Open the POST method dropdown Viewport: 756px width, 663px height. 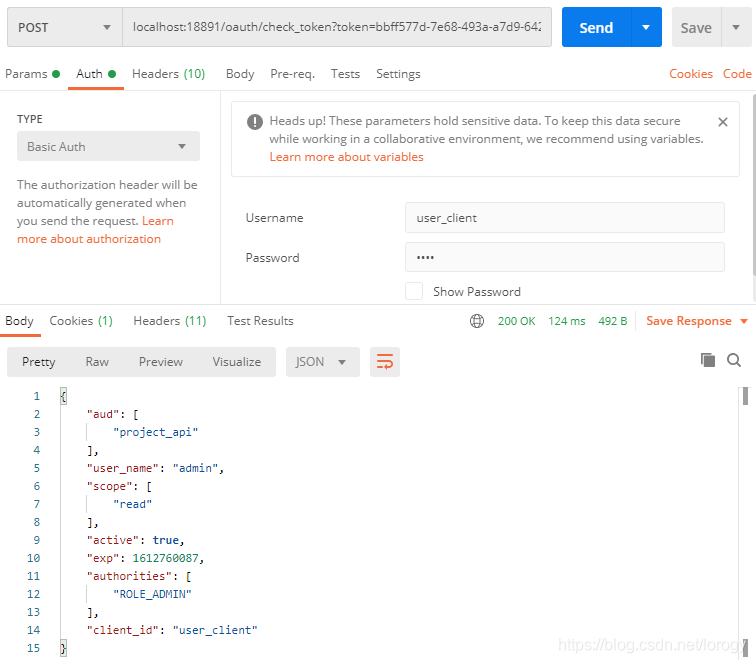(x=65, y=27)
